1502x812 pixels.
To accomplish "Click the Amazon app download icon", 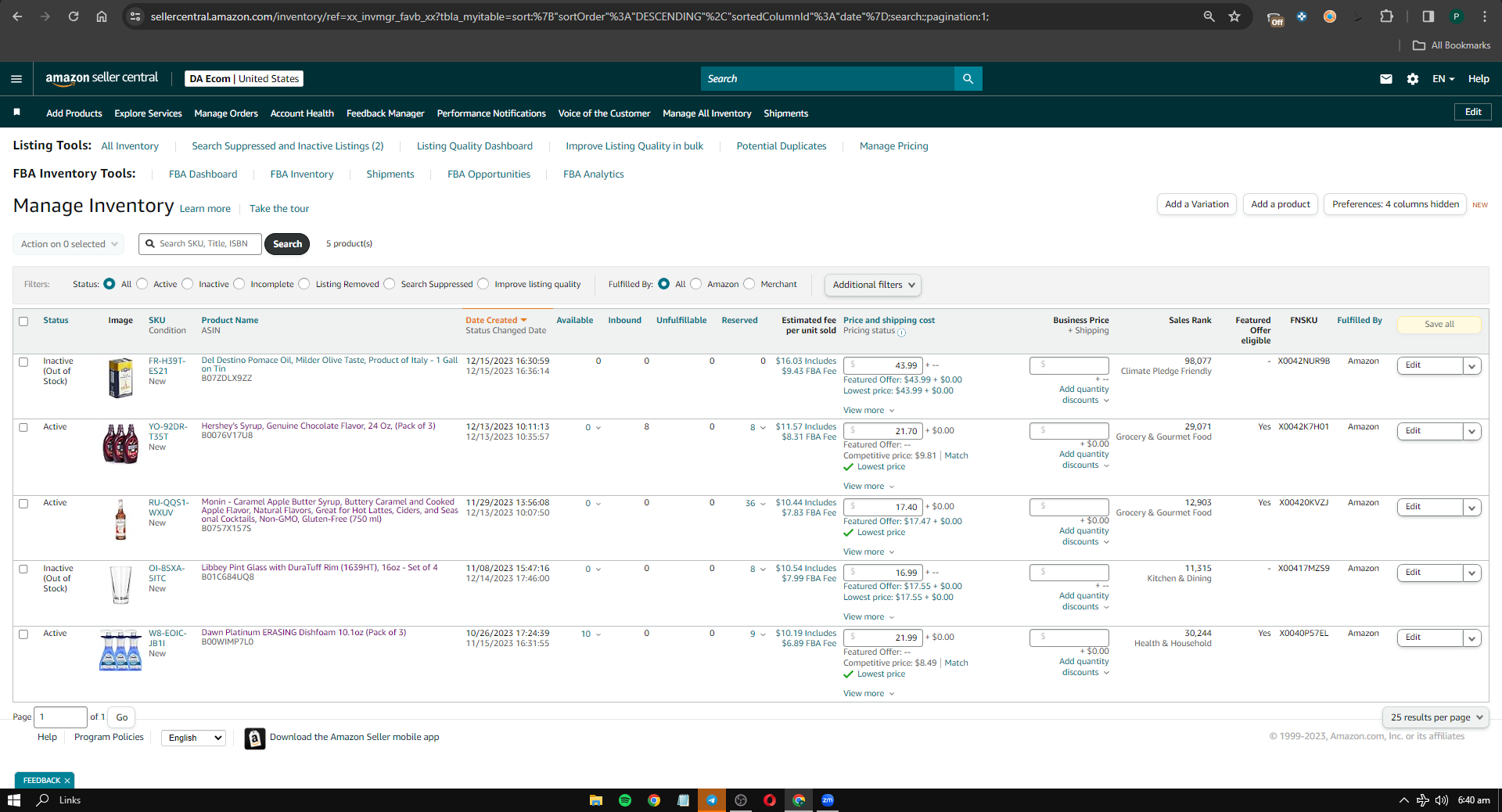I will coord(254,738).
